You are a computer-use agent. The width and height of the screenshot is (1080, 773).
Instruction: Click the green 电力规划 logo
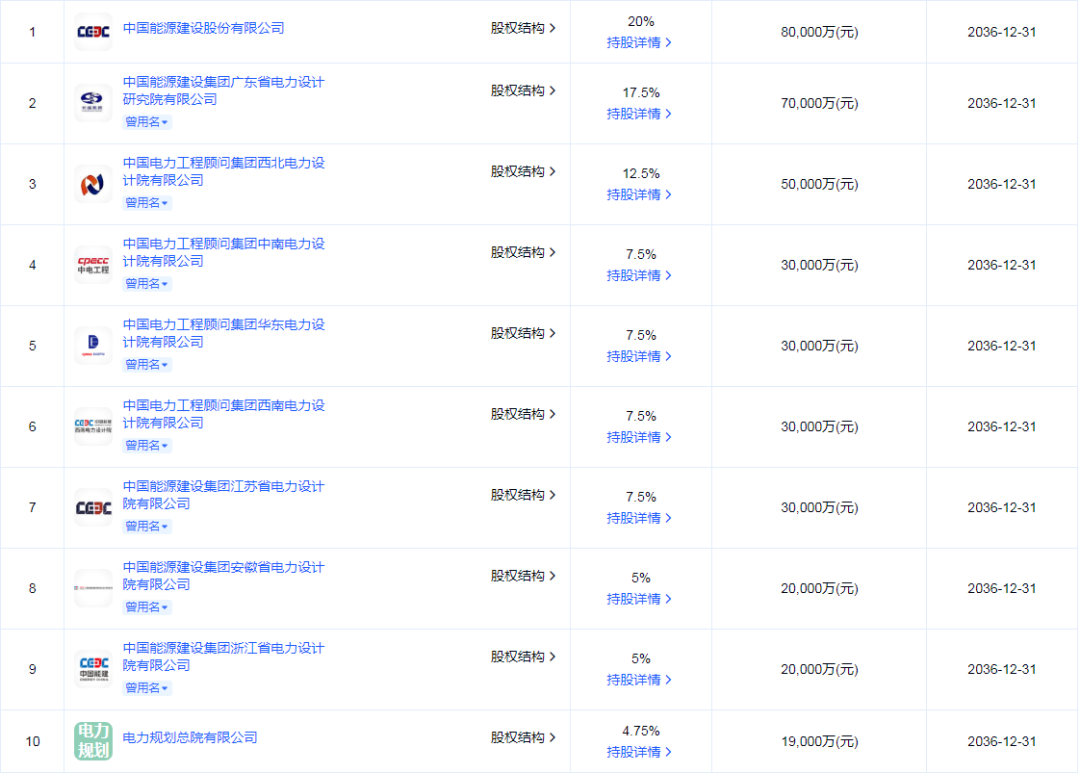(93, 741)
